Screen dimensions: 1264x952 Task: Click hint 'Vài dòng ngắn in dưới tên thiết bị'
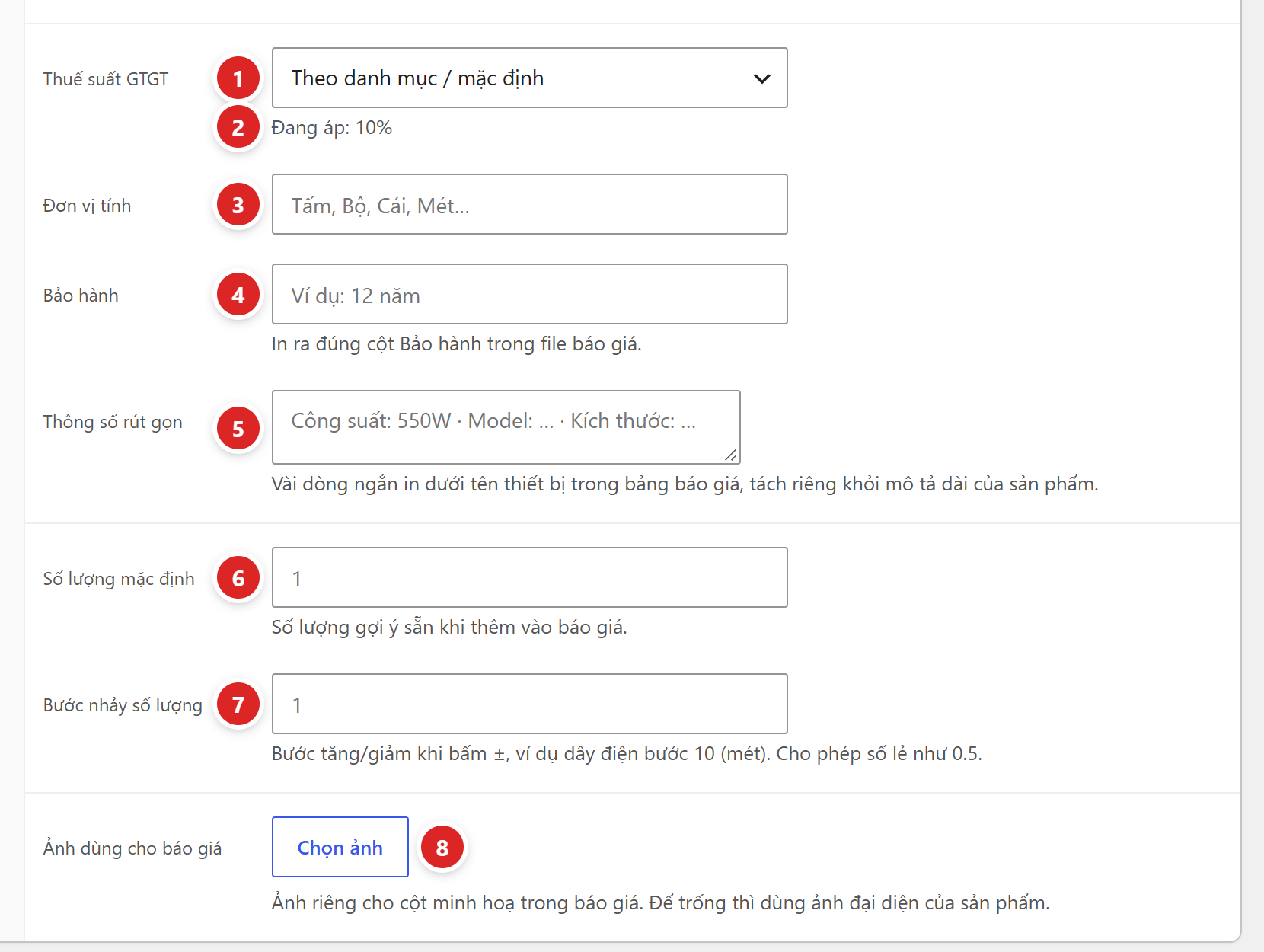685,484
